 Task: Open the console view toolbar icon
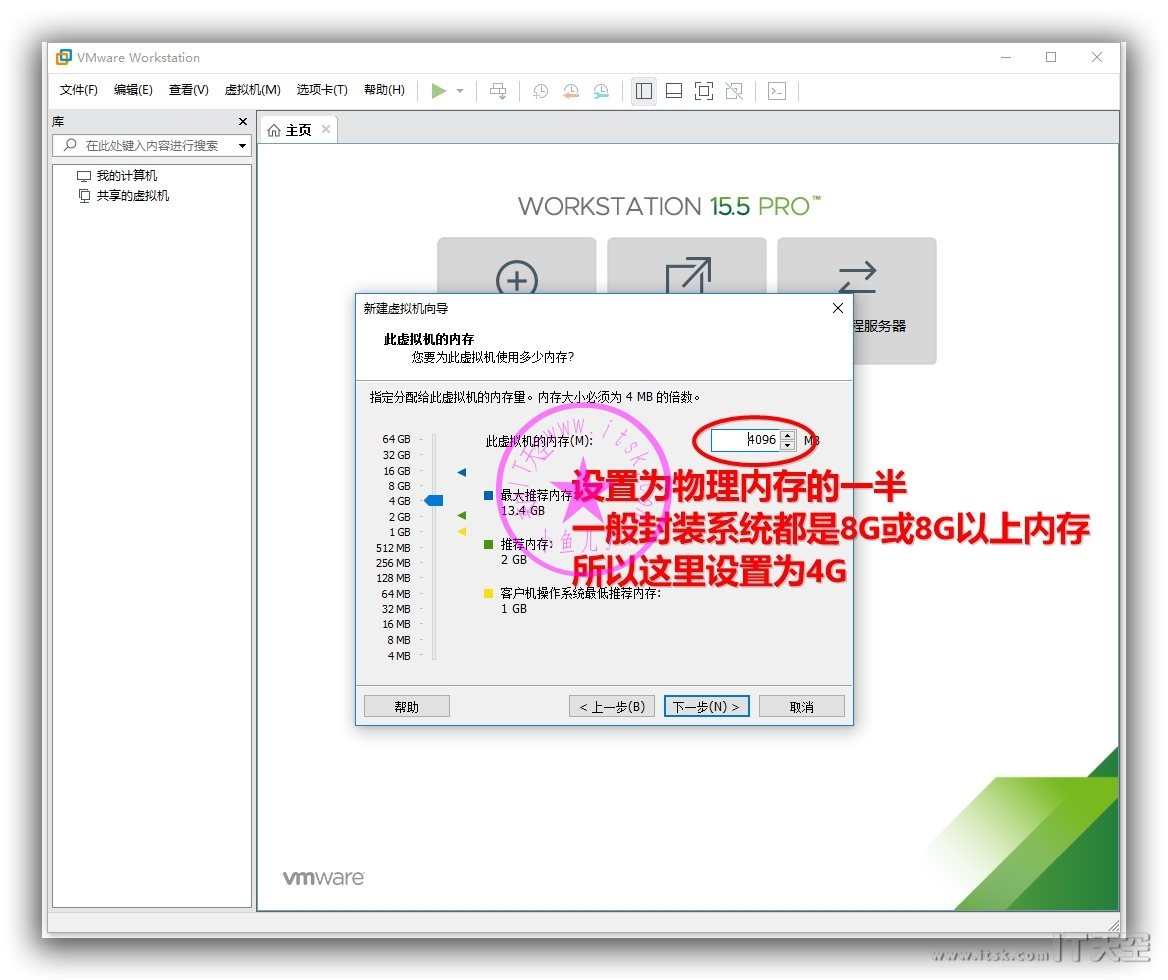(x=777, y=91)
